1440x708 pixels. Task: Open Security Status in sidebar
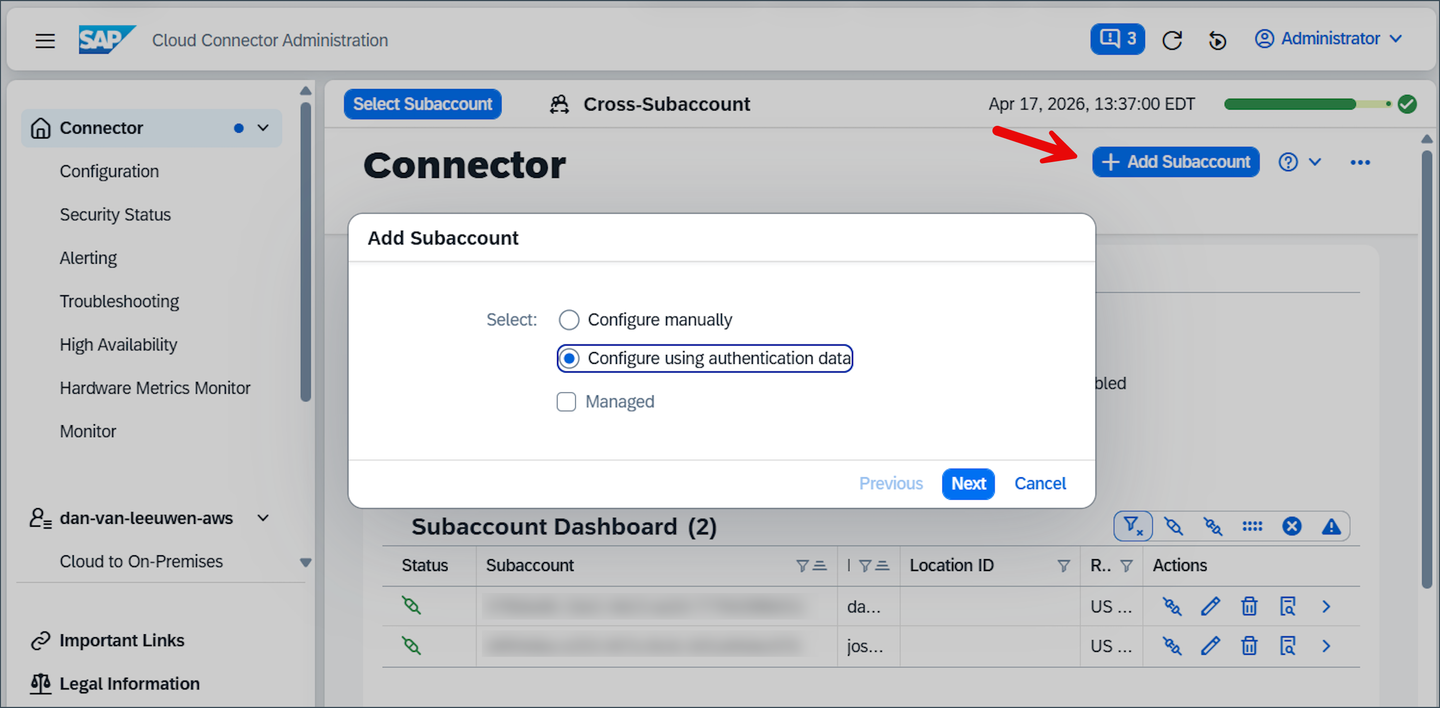pos(115,214)
